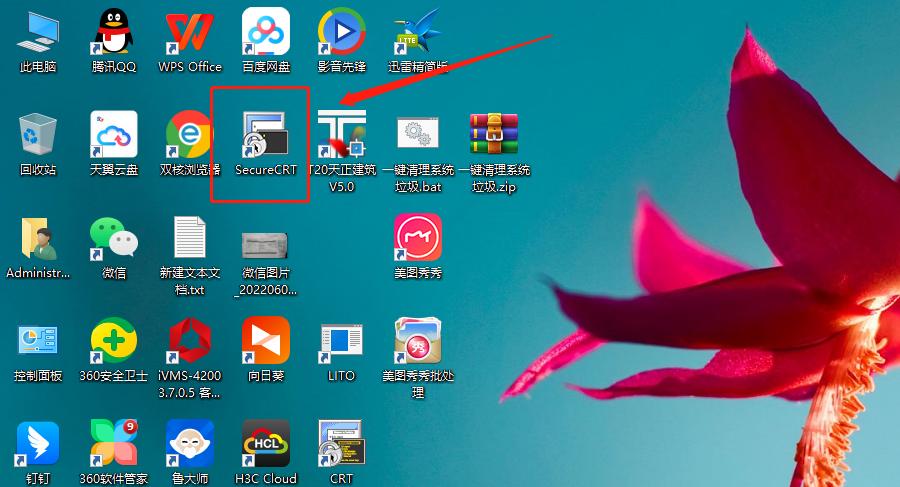Select the 新建文本文档.txt file
This screenshot has width=900, height=487.
pos(189,237)
